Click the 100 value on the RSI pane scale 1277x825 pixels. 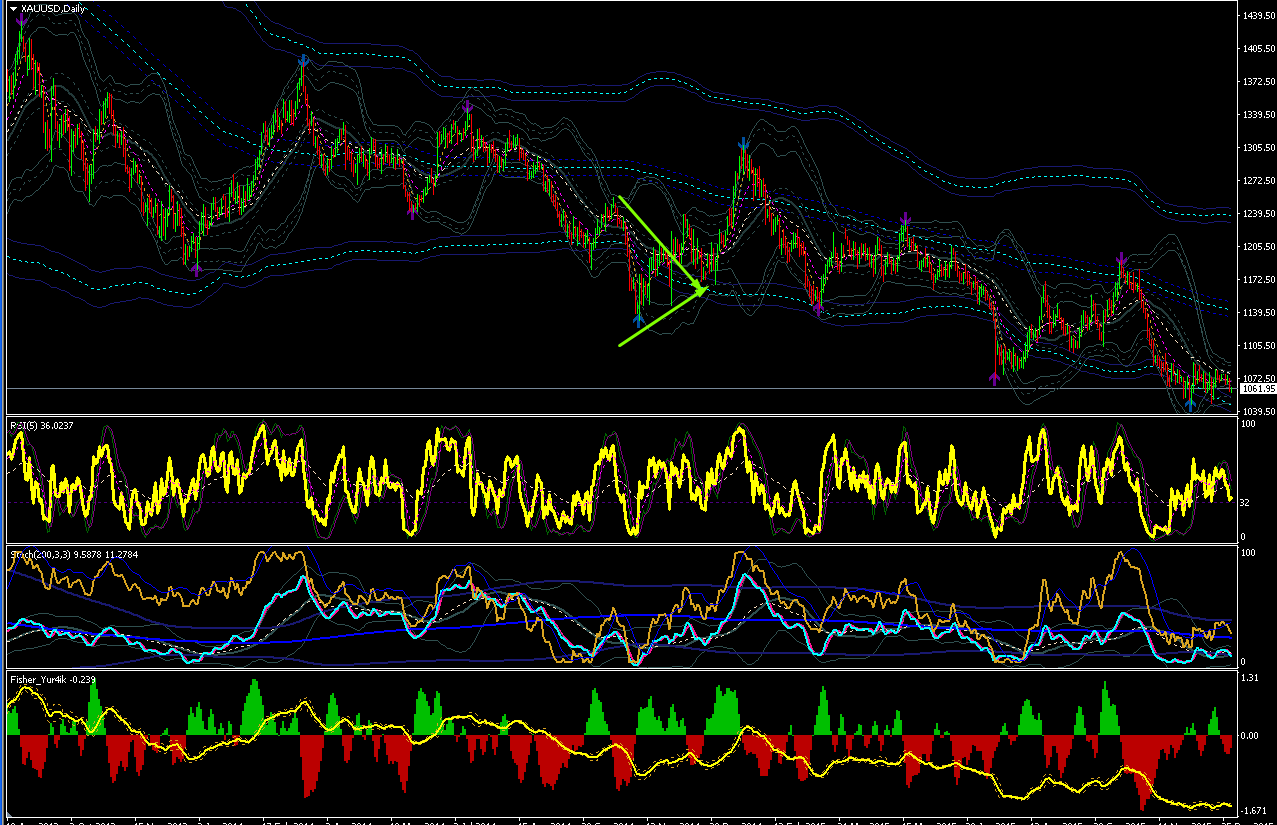click(1248, 425)
